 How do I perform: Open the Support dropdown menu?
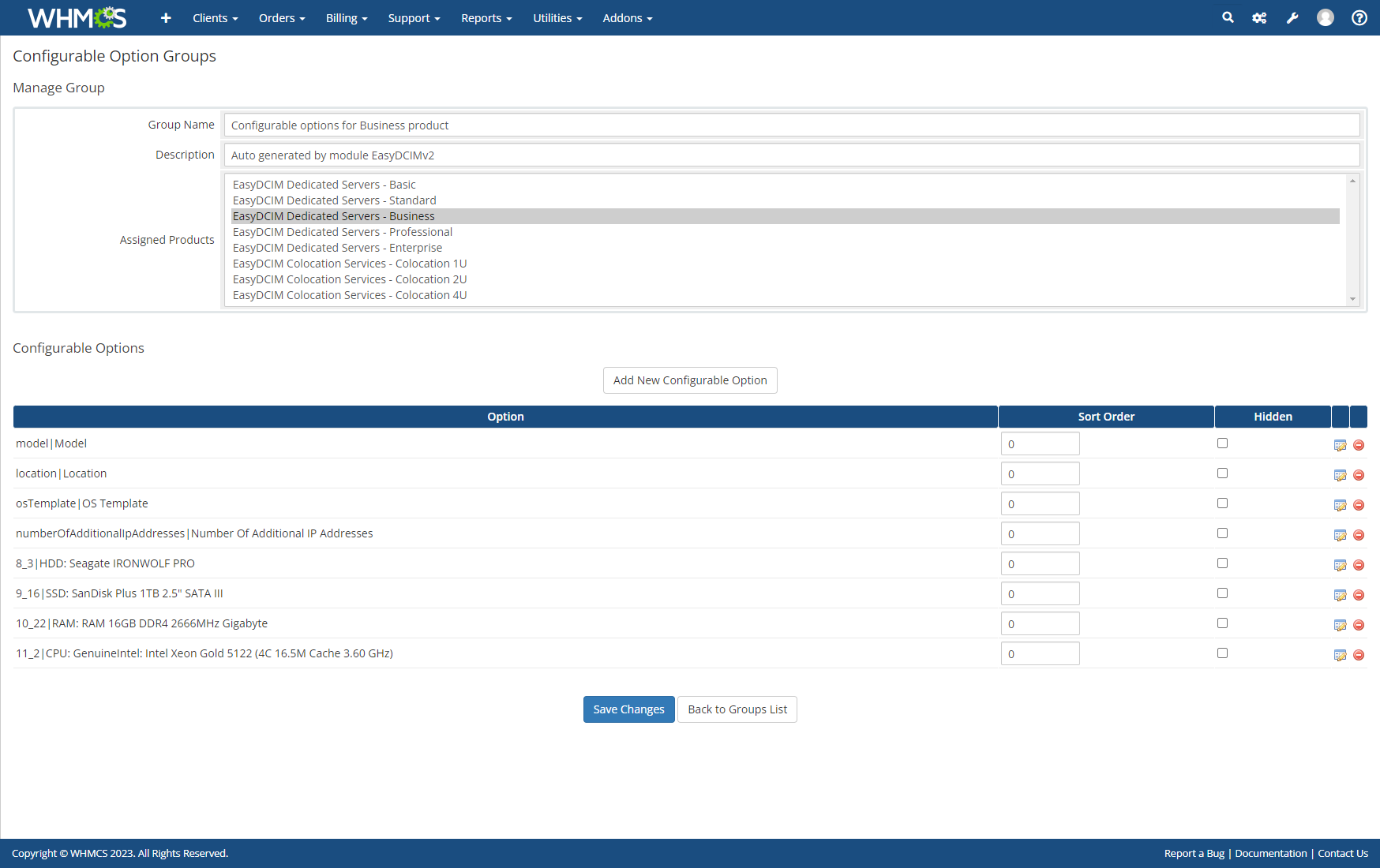click(x=414, y=18)
